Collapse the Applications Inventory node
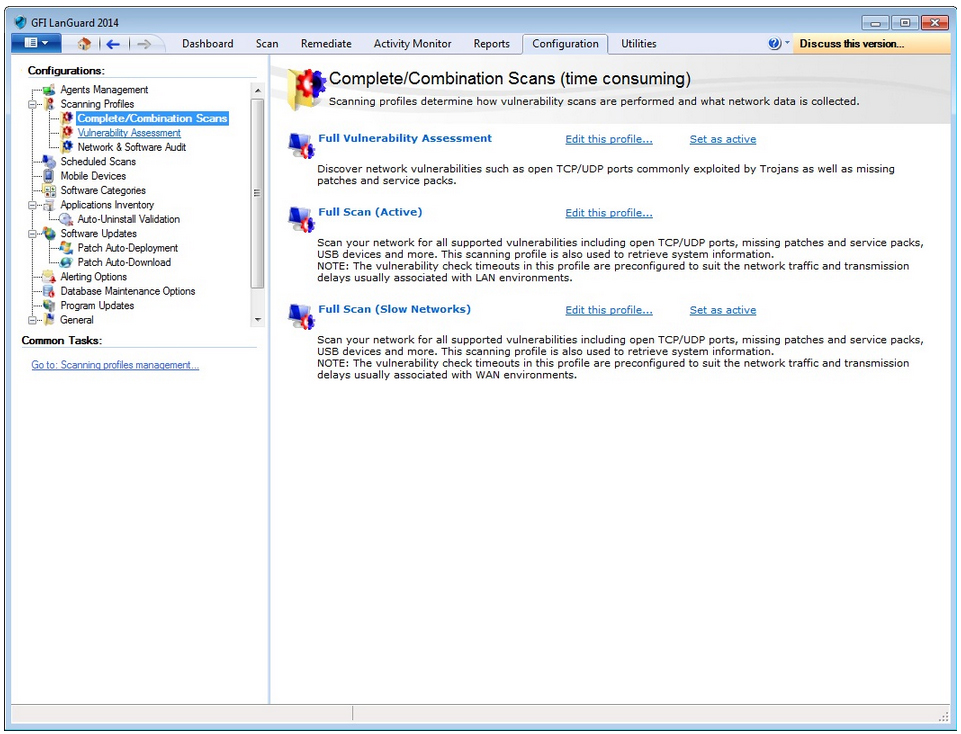The height and width of the screenshot is (734, 961). click(x=32, y=205)
